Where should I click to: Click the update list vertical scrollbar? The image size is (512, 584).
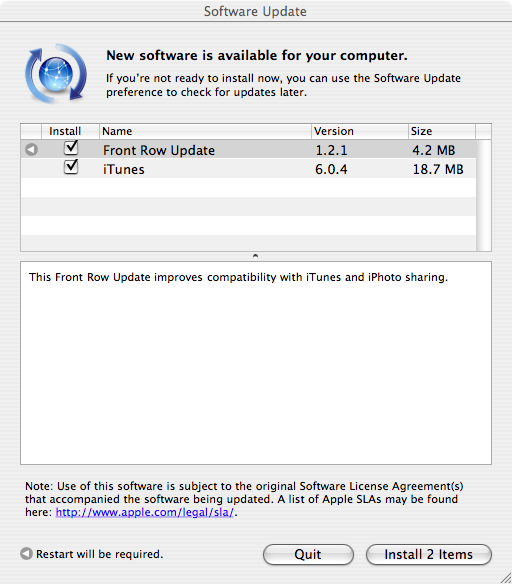coord(484,195)
